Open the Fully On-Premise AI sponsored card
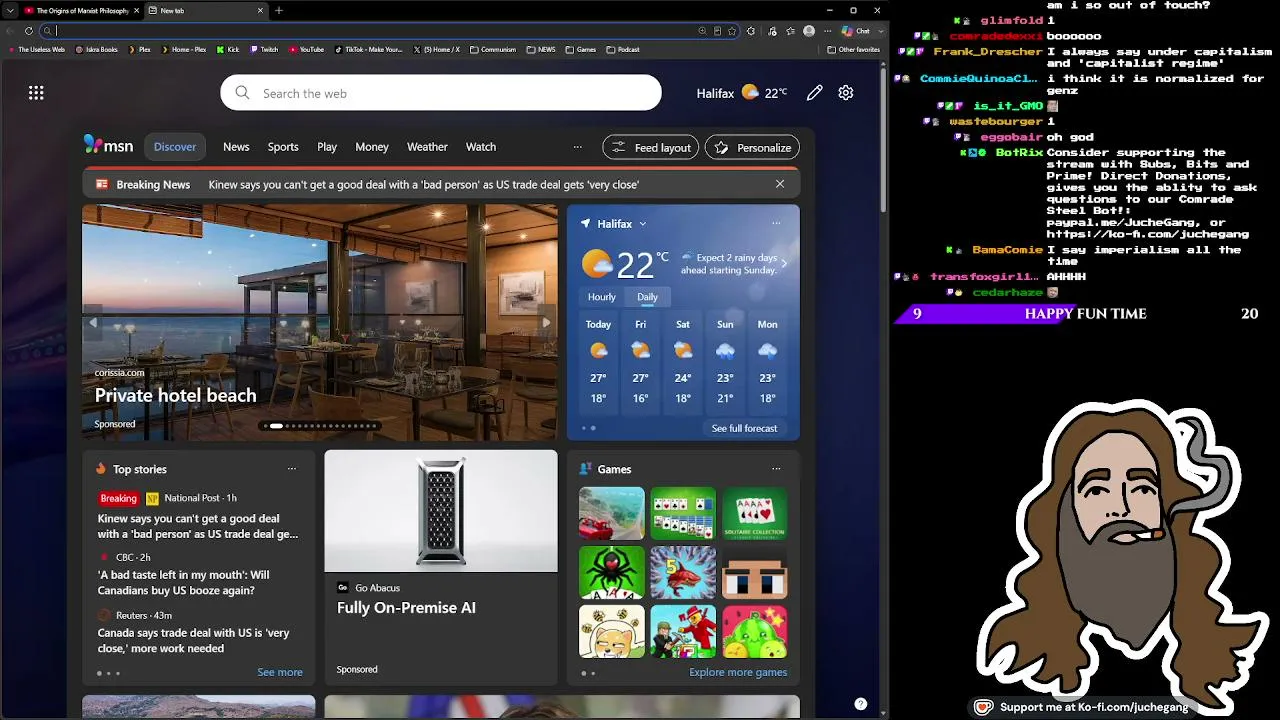The image size is (1280, 720). [441, 565]
